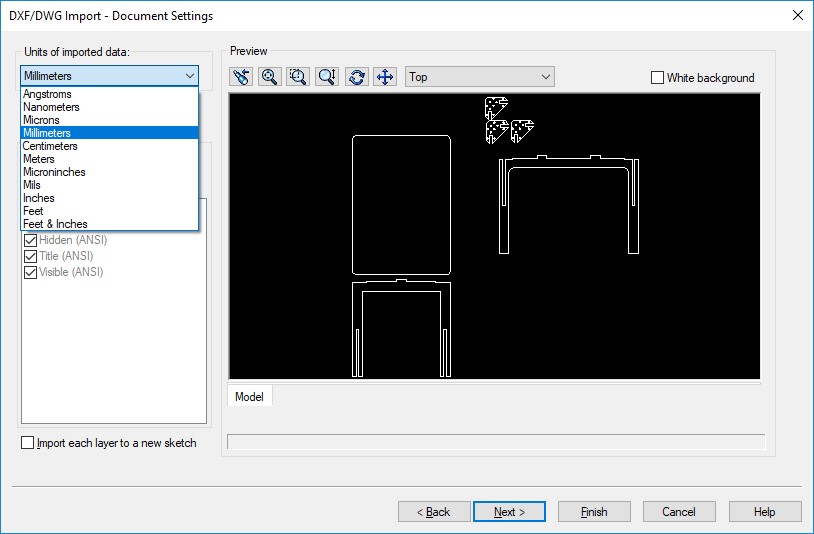
Task: Click the import progress bar
Action: click(x=496, y=442)
